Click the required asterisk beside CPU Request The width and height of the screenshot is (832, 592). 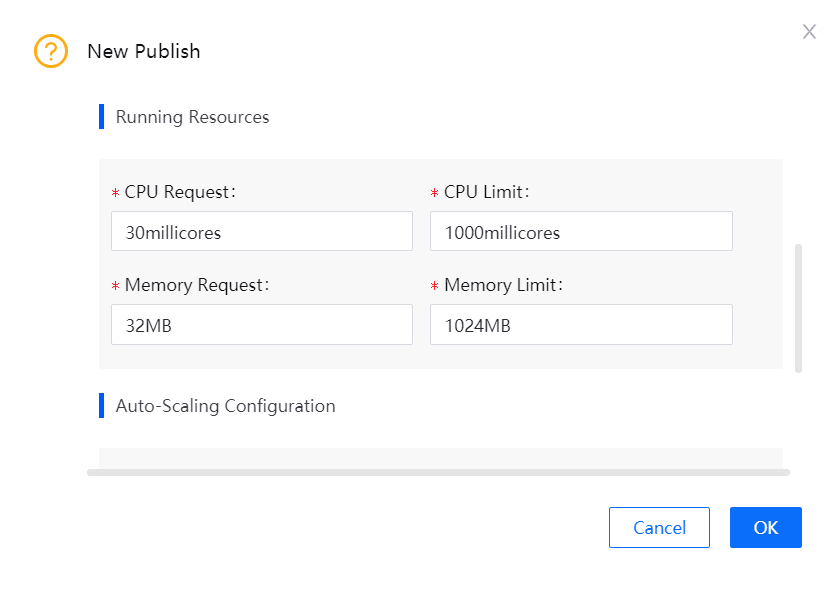pyautogui.click(x=116, y=192)
